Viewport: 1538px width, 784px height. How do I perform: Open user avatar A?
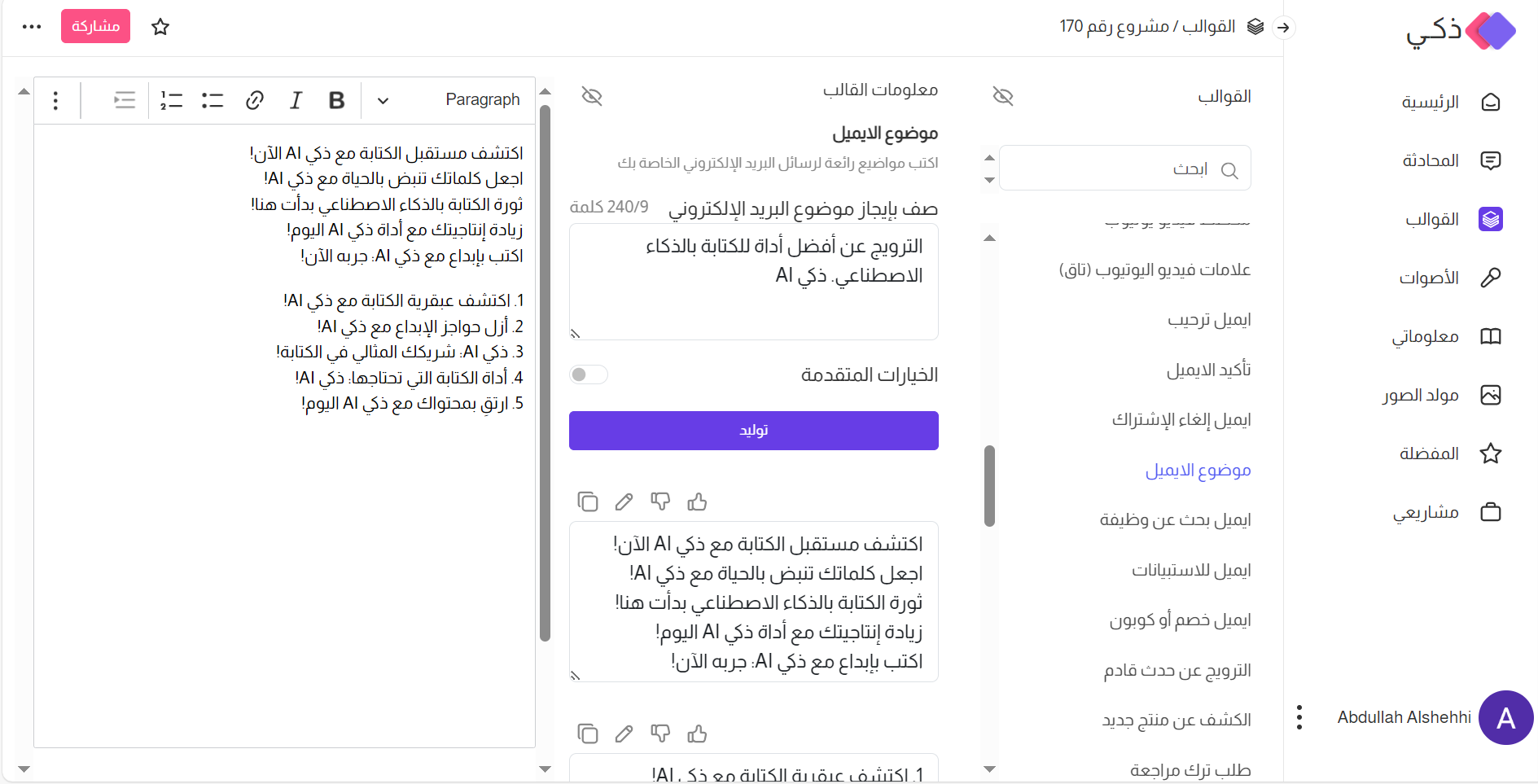[1506, 717]
